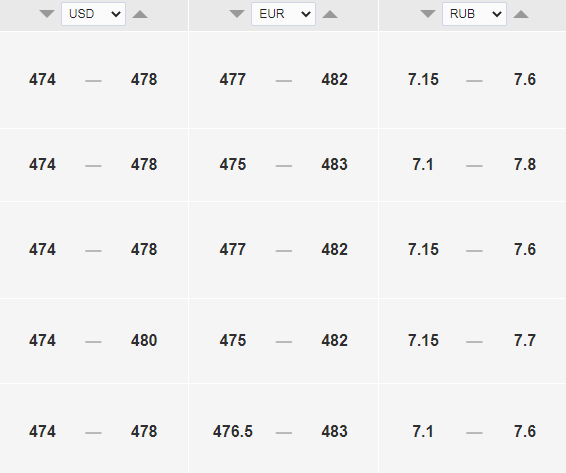Click the EUR buy rate 476.5

233,431
